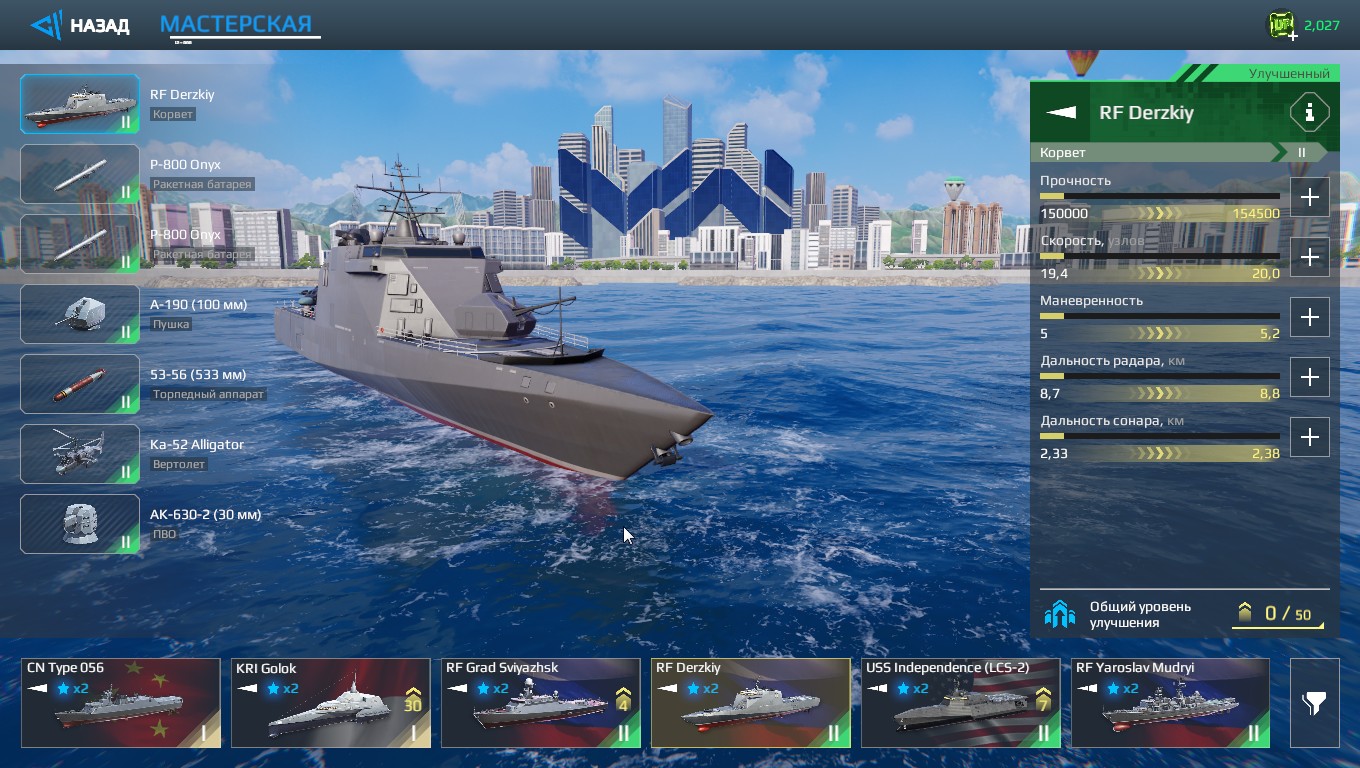
Task: Click the upgrade level 30 badge on KRI Golok
Action: point(413,700)
